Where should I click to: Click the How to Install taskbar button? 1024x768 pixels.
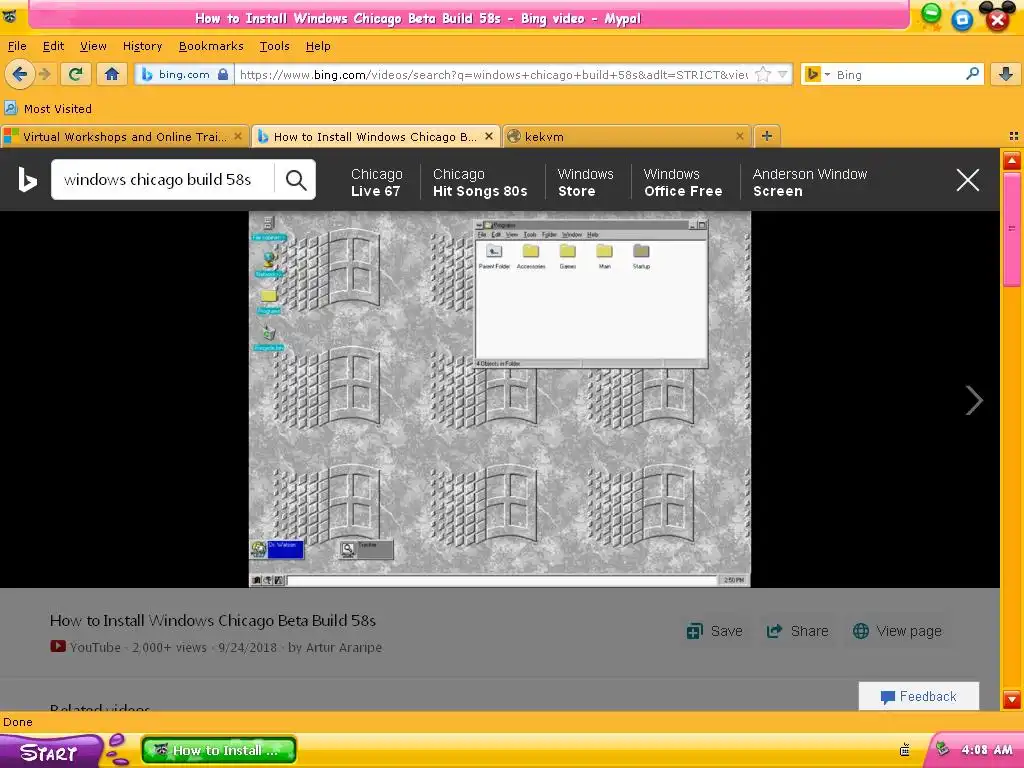click(219, 750)
